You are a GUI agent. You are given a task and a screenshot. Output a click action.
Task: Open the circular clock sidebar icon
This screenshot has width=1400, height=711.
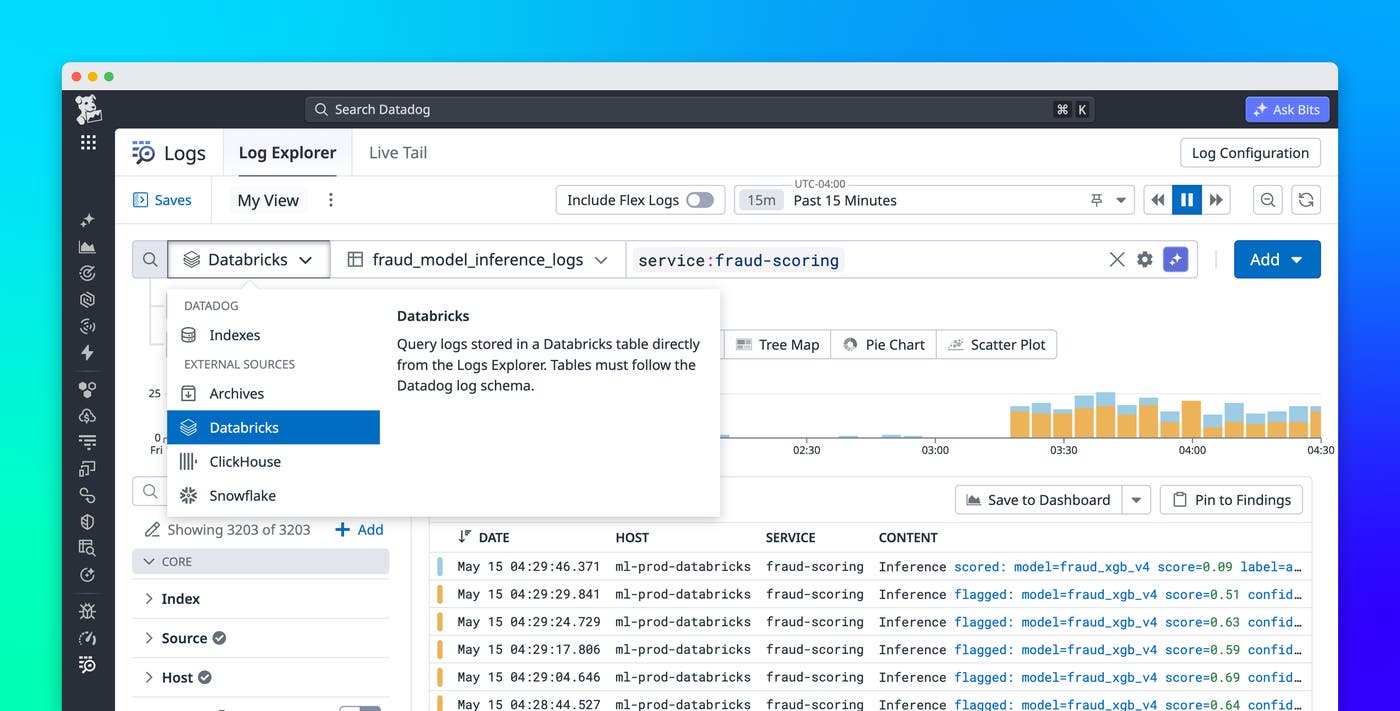point(88,575)
